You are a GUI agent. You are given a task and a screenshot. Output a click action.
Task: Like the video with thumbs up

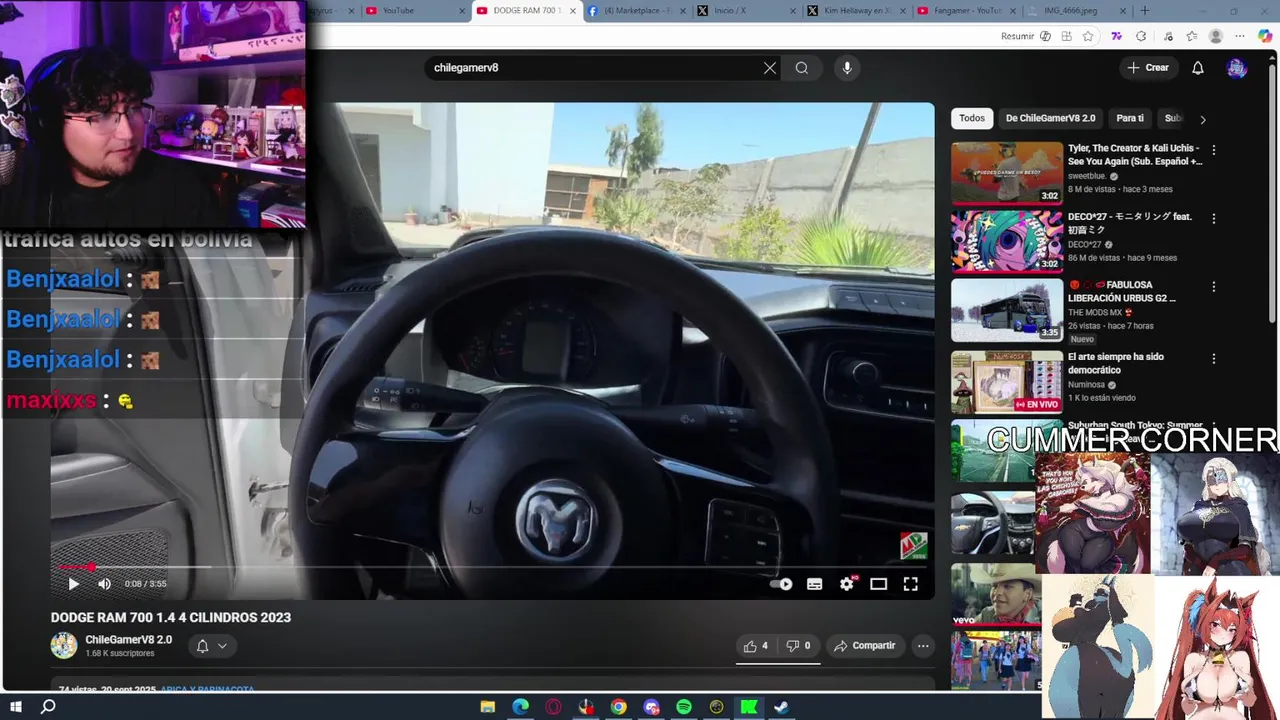pyautogui.click(x=756, y=646)
